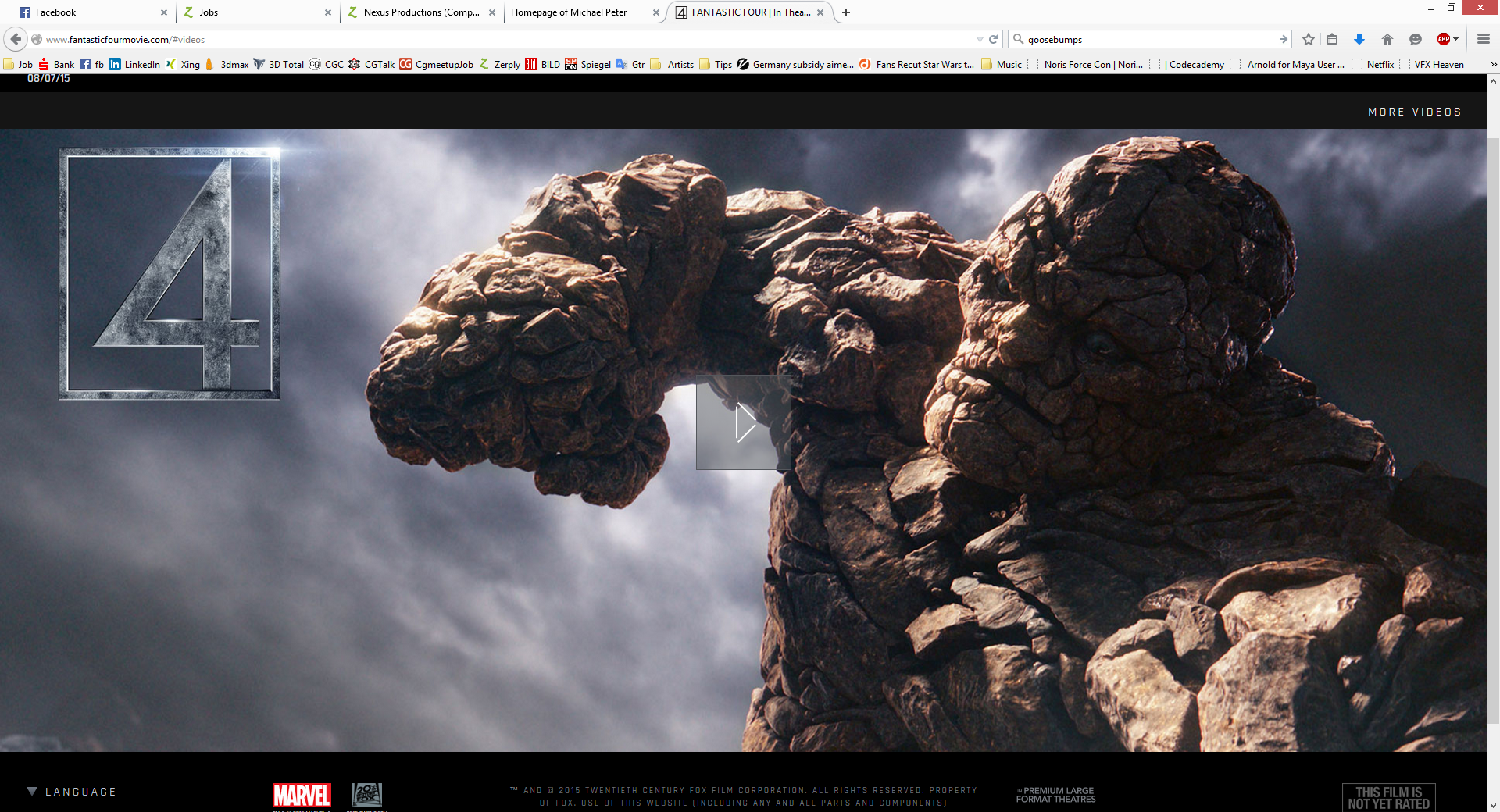Open the BILD bookmark
The height and width of the screenshot is (812, 1500).
coord(543,64)
